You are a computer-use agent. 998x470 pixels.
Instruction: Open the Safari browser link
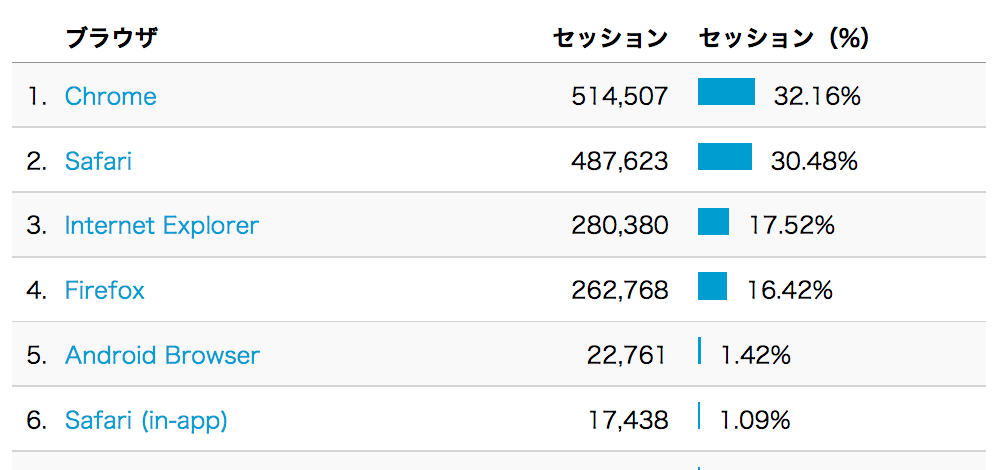[x=98, y=161]
